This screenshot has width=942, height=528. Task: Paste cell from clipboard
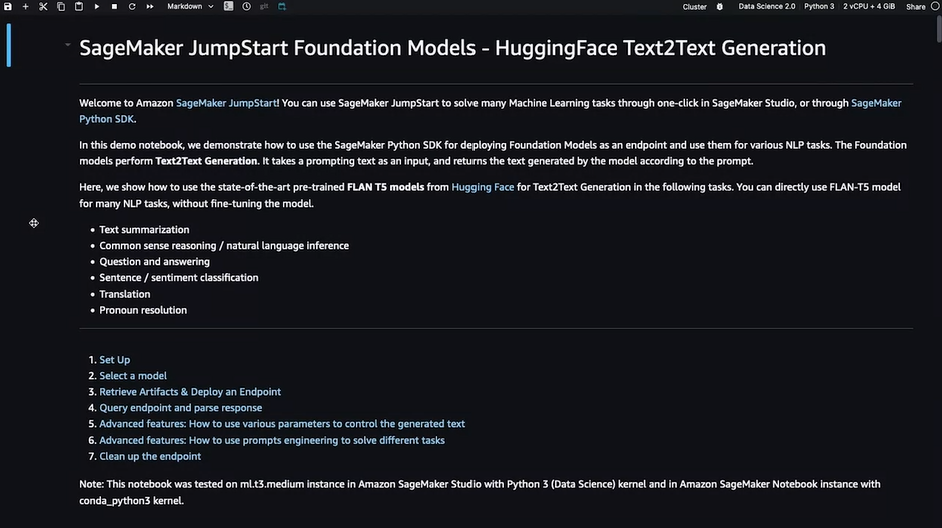click(x=79, y=6)
